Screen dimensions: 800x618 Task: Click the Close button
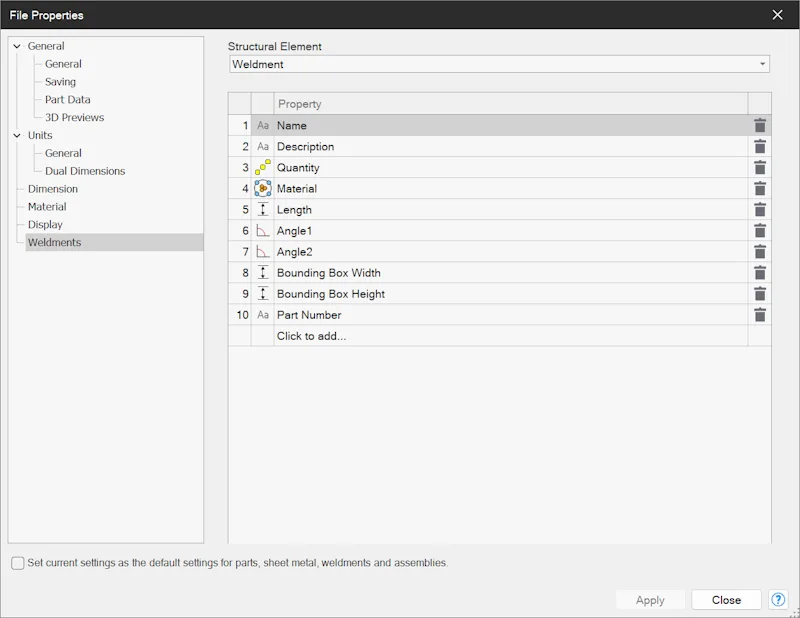pyautogui.click(x=726, y=600)
